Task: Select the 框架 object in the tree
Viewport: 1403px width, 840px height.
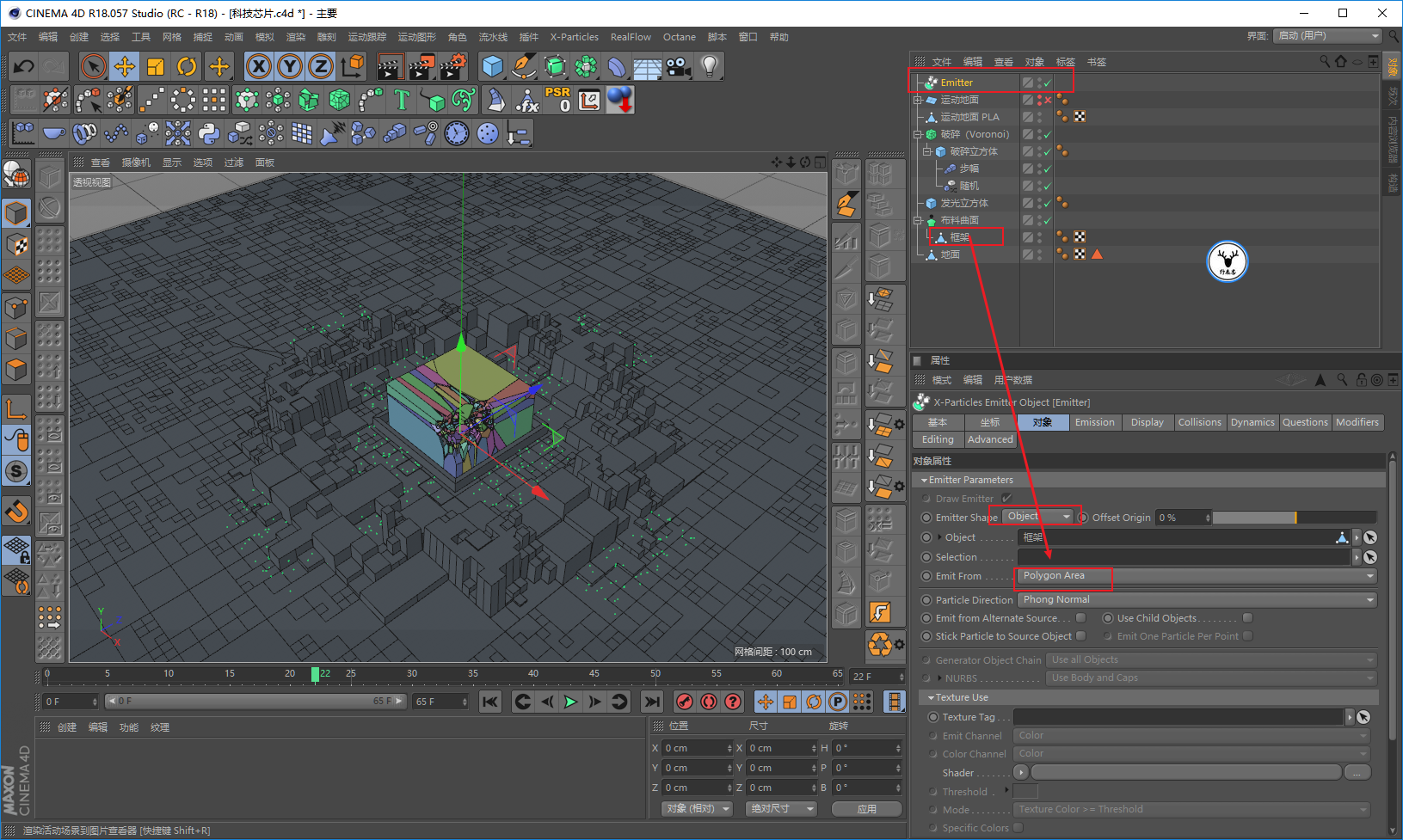Action: pyautogui.click(x=959, y=237)
